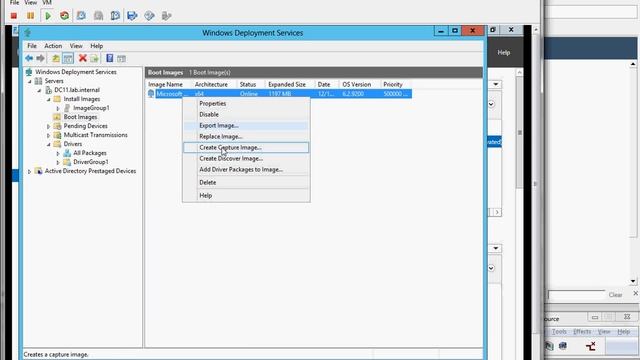640x360 pixels.
Task: Click the scroll-down arrow of right window
Action: (x=633, y=281)
